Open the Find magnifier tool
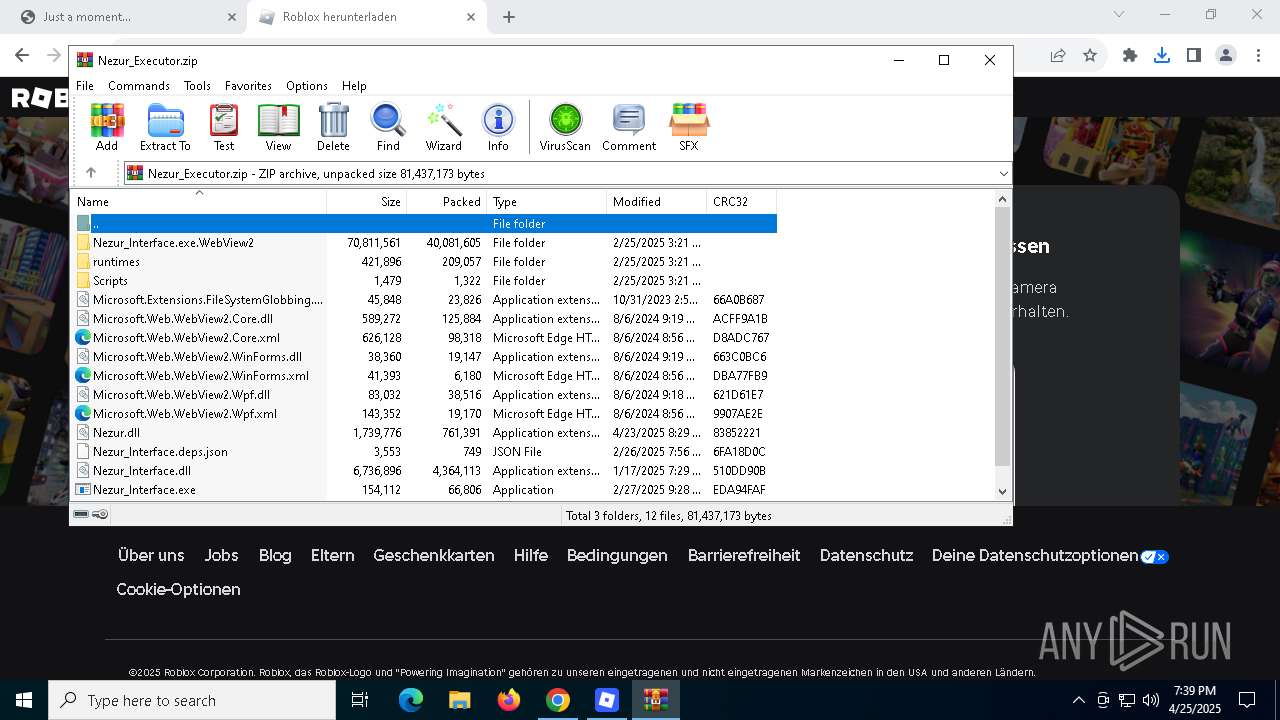The width and height of the screenshot is (1280, 720). click(x=388, y=127)
